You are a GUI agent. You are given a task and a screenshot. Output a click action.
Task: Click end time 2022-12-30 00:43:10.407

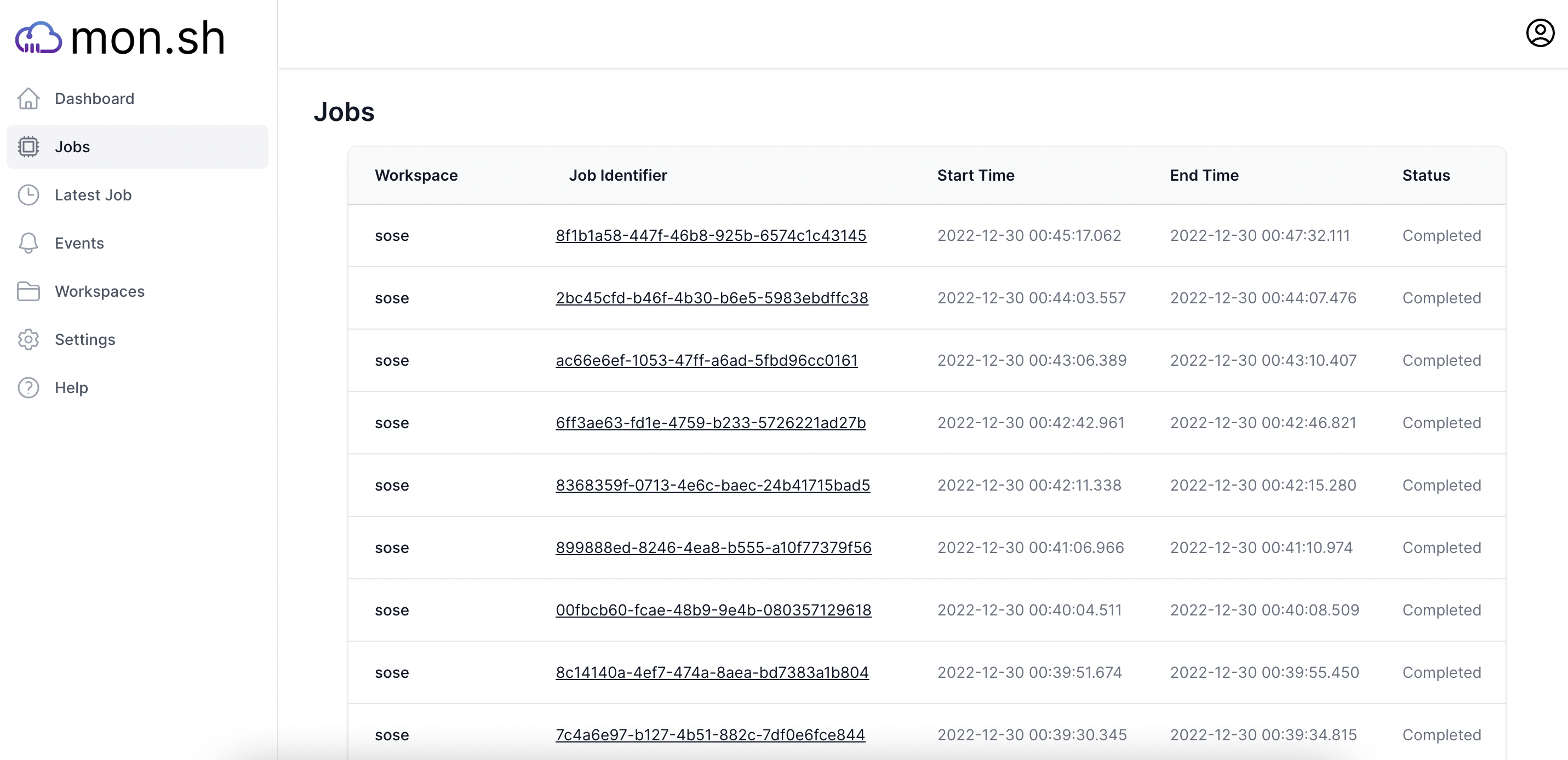(x=1263, y=360)
